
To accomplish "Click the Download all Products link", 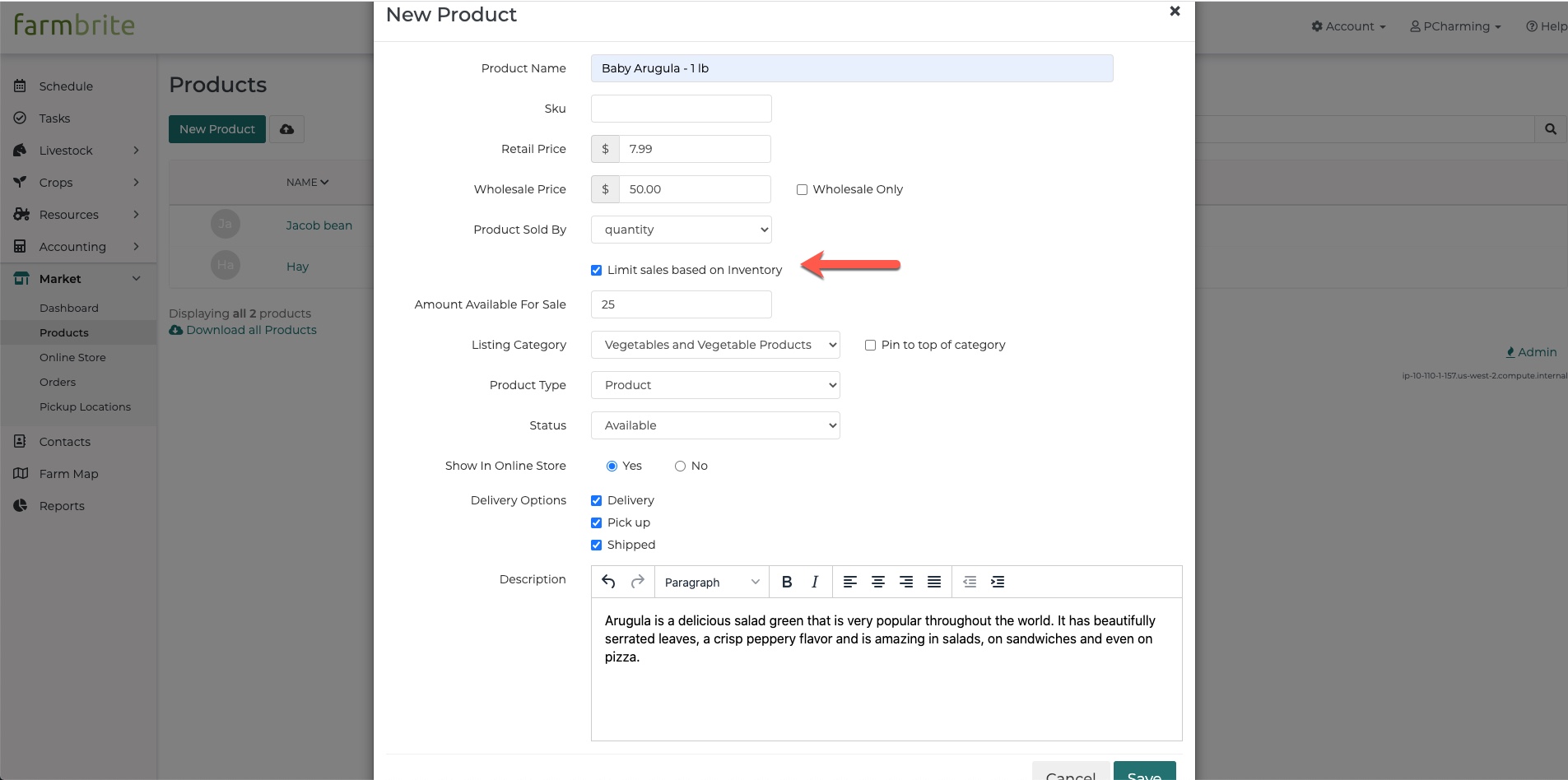I will tap(251, 330).
